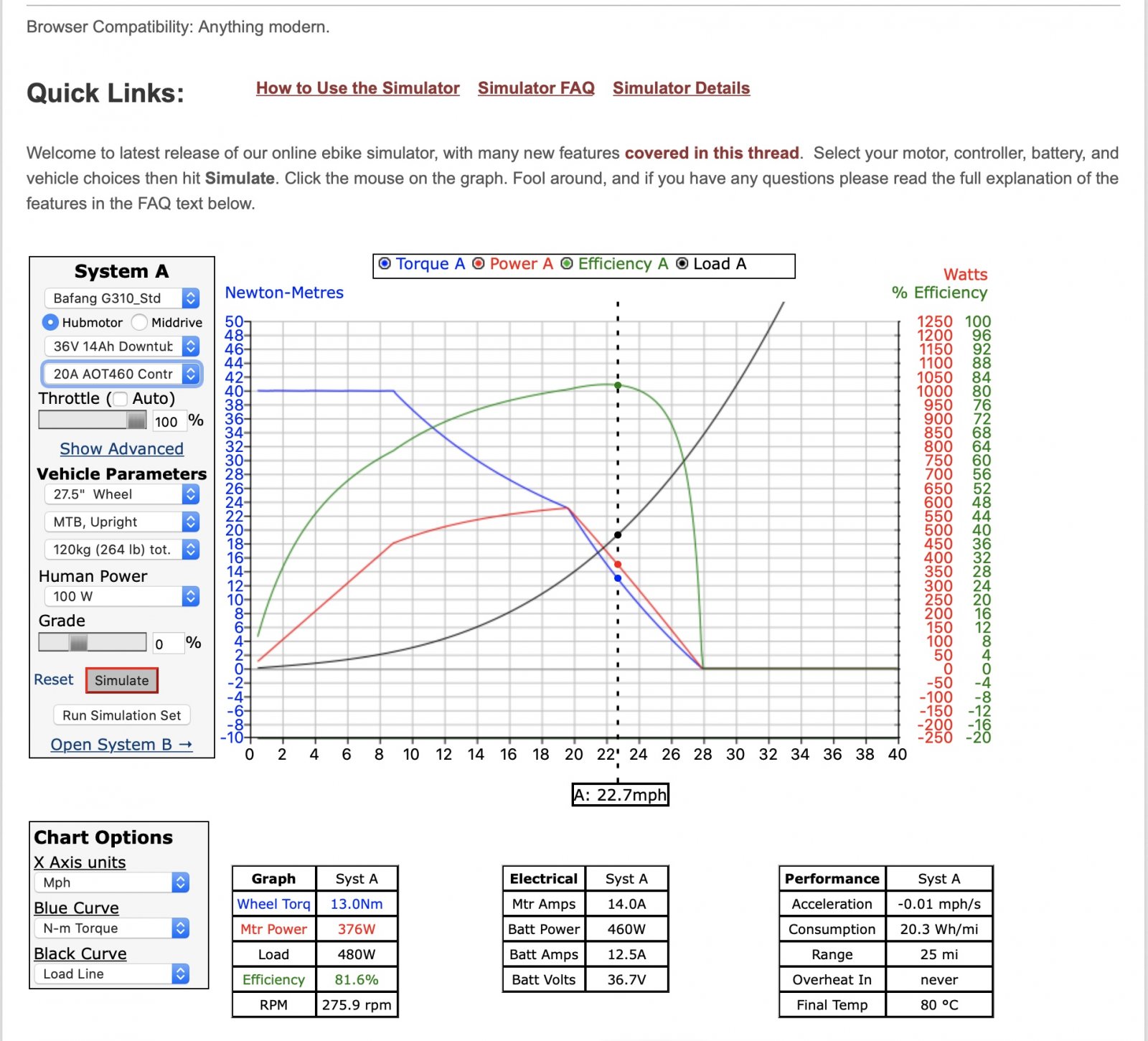
Task: Open the Bafang G310_Std motor dropdown
Action: point(121,298)
